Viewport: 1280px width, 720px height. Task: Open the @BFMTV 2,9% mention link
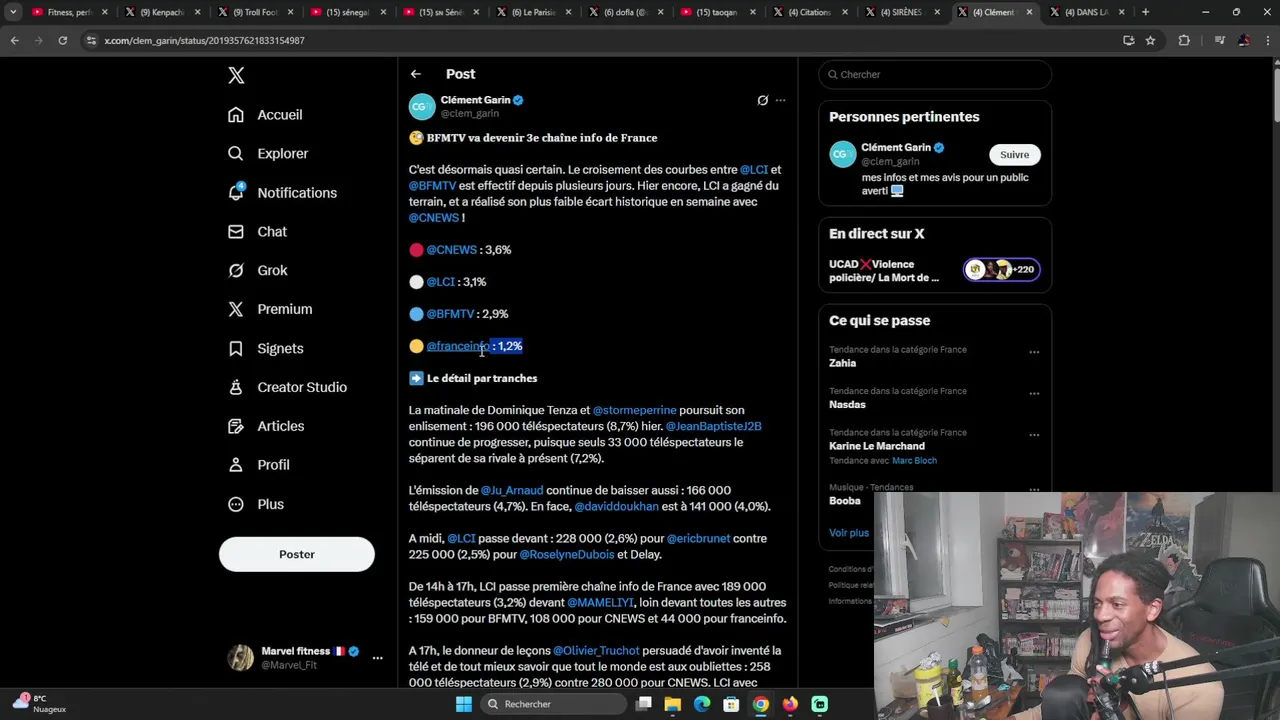450,314
